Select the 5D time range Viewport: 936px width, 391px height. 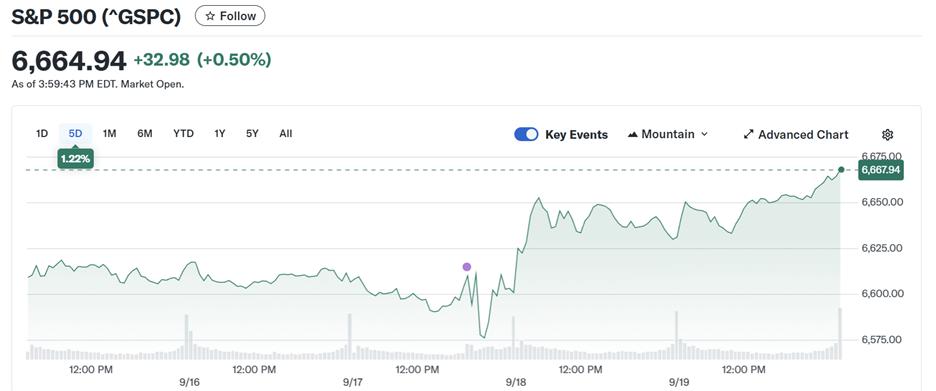(x=75, y=134)
